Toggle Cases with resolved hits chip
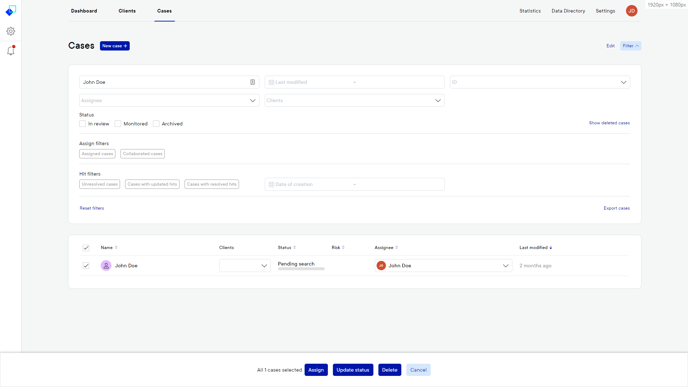The width and height of the screenshot is (688, 387). (211, 184)
